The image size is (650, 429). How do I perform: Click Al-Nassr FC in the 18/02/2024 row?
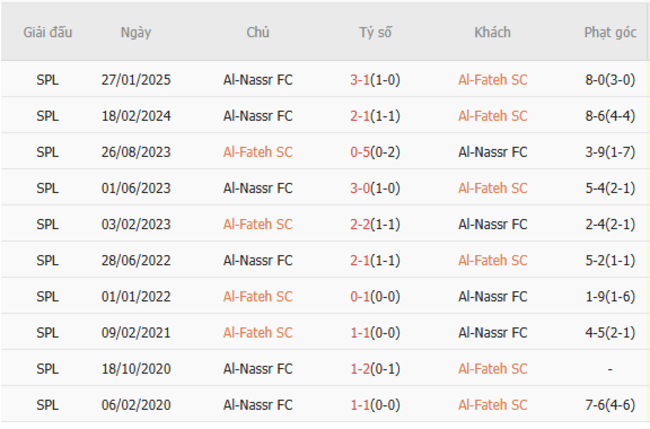point(258,116)
